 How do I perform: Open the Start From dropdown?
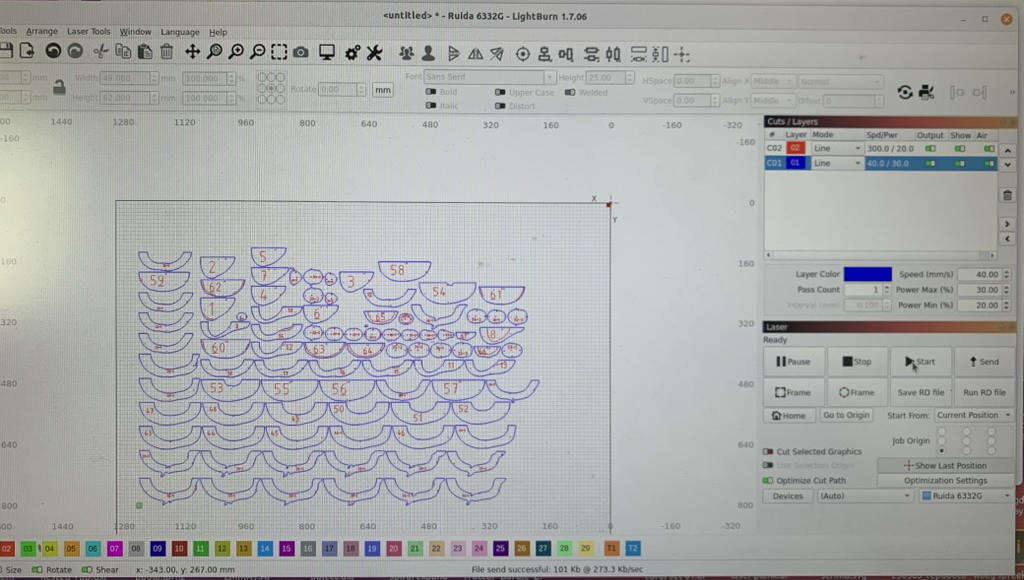tap(973, 415)
